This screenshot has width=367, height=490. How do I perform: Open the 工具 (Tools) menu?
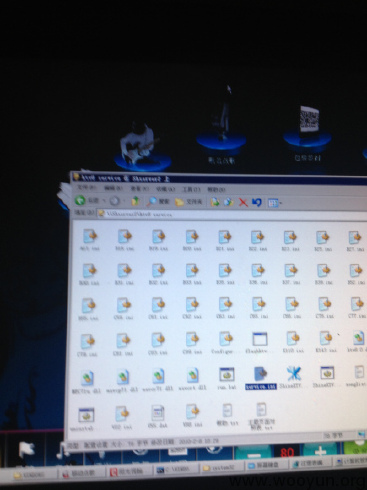(191, 189)
